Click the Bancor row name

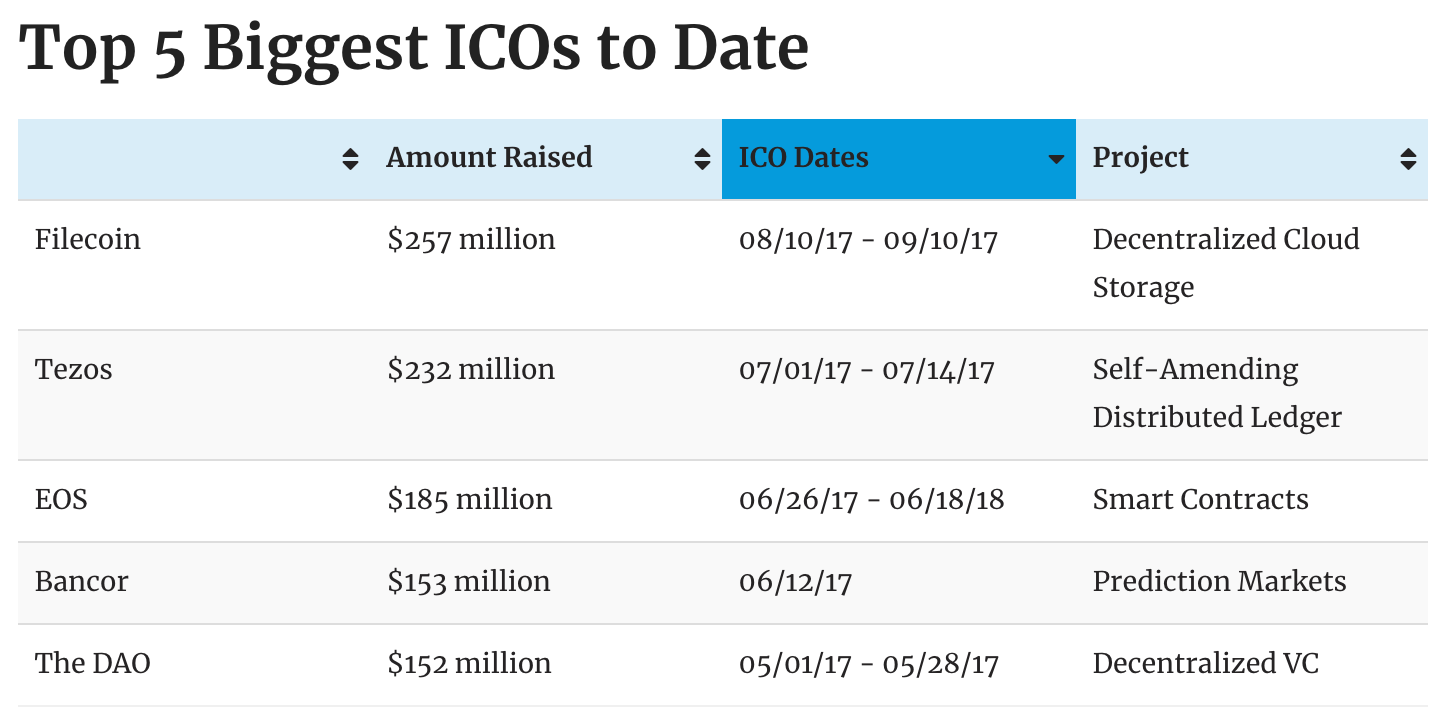click(82, 582)
